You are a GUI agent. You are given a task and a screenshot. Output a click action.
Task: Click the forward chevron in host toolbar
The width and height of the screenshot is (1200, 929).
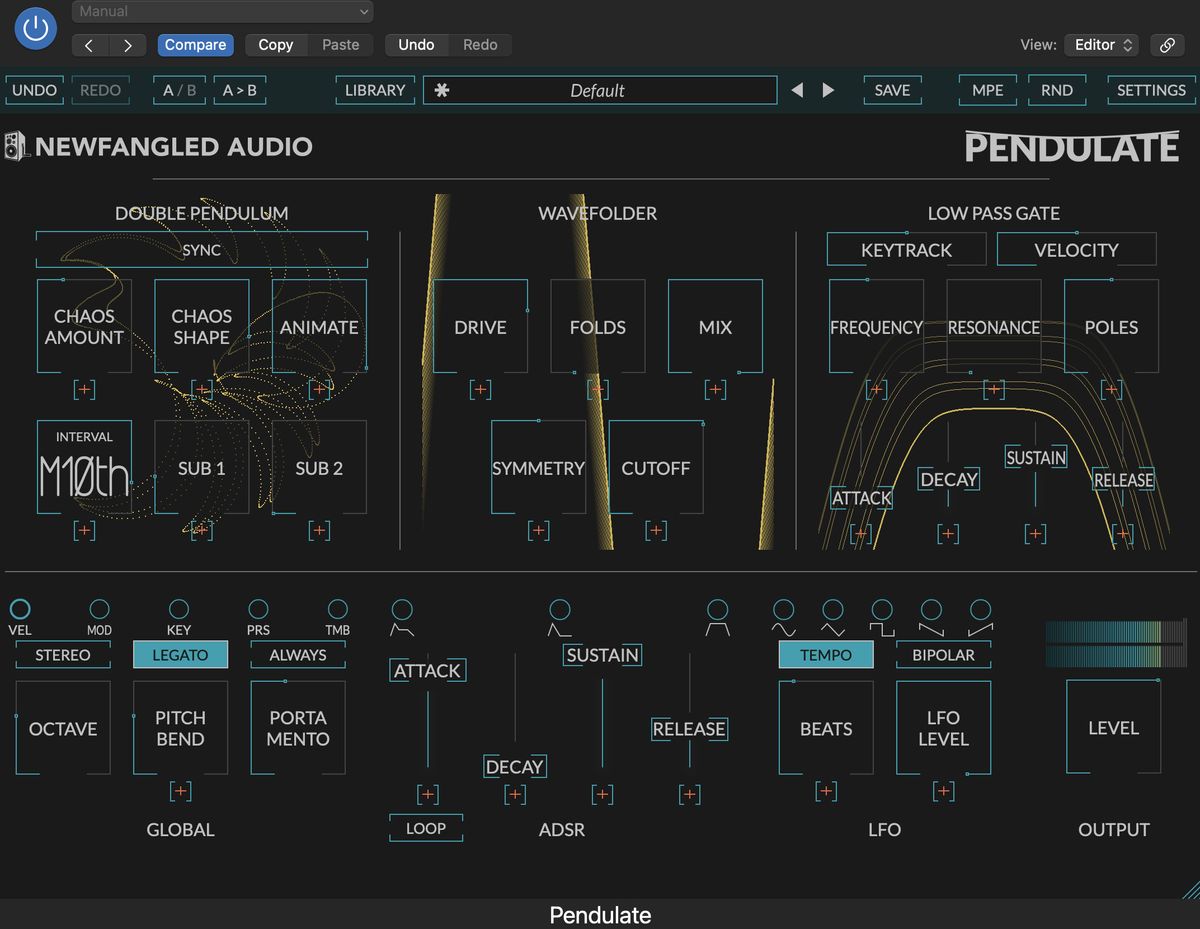point(128,45)
